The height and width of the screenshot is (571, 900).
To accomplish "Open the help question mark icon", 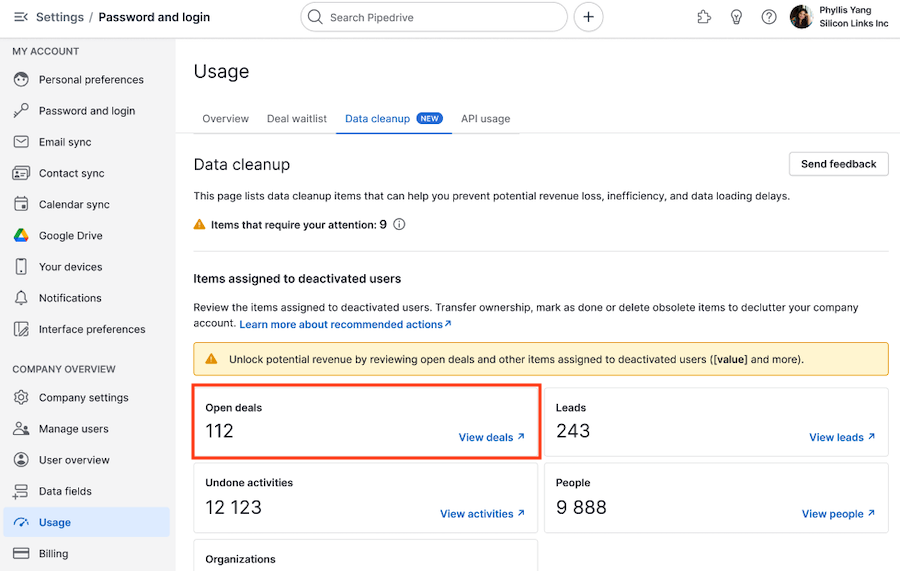I will [769, 17].
